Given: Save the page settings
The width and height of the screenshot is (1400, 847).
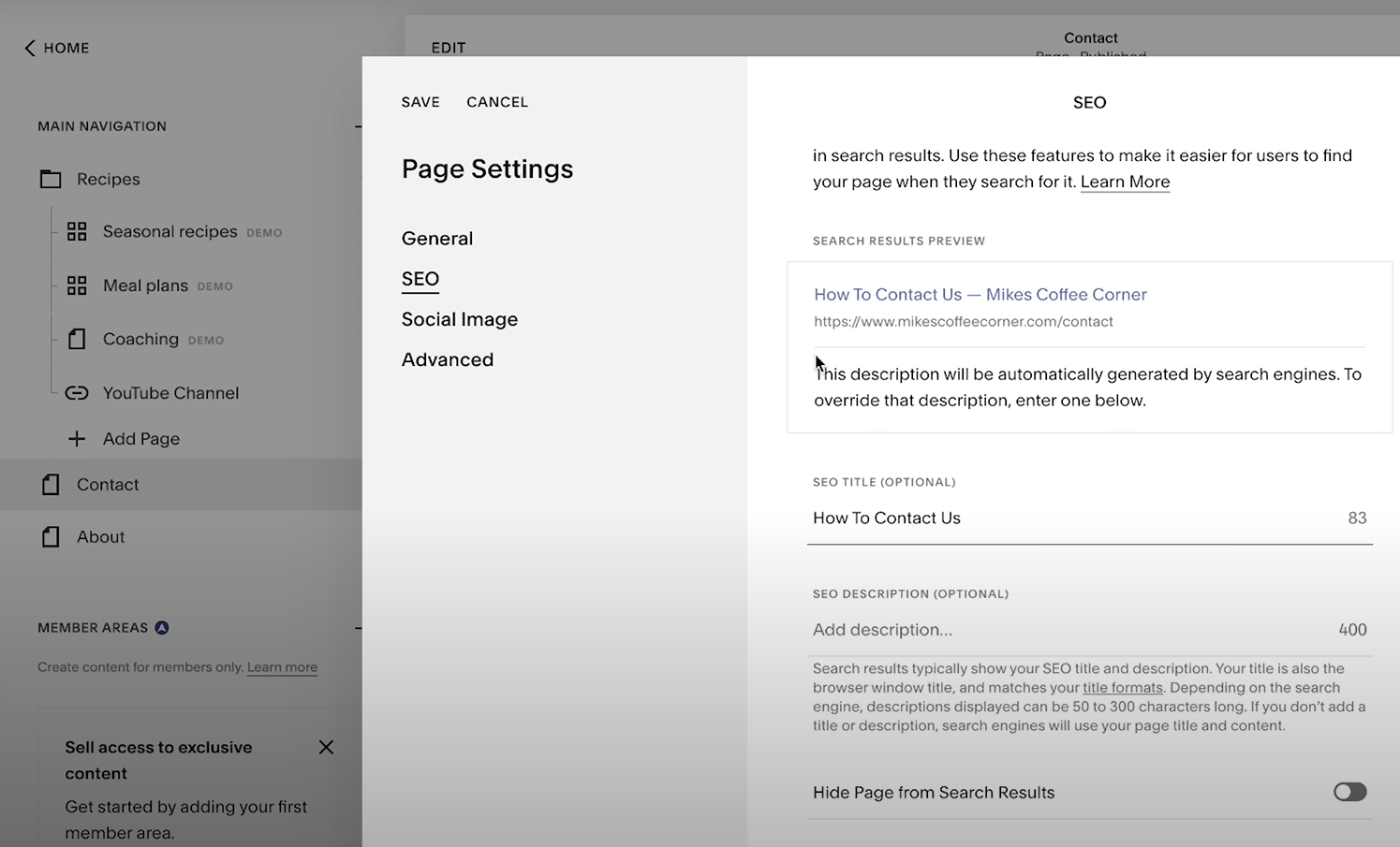Looking at the screenshot, I should click(x=420, y=102).
